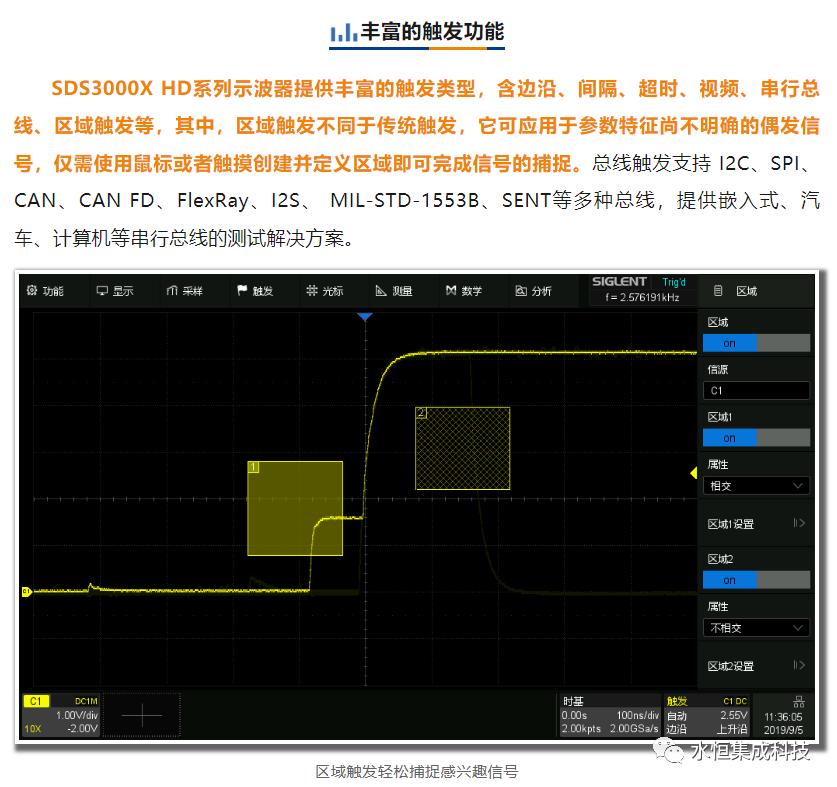Open the 光标 cursors menu
This screenshot has width=837, height=787.
[x=325, y=291]
